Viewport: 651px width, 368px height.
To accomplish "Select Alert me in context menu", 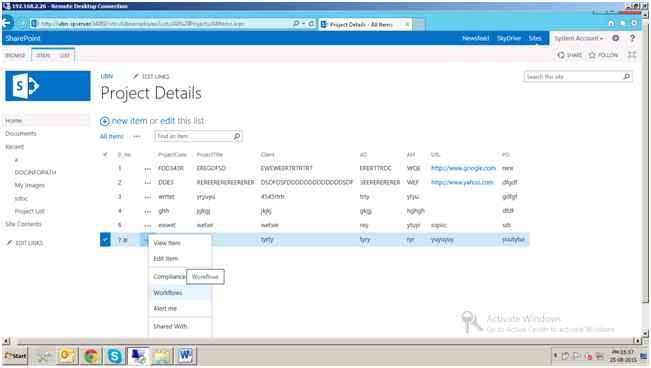I will 180,308.
